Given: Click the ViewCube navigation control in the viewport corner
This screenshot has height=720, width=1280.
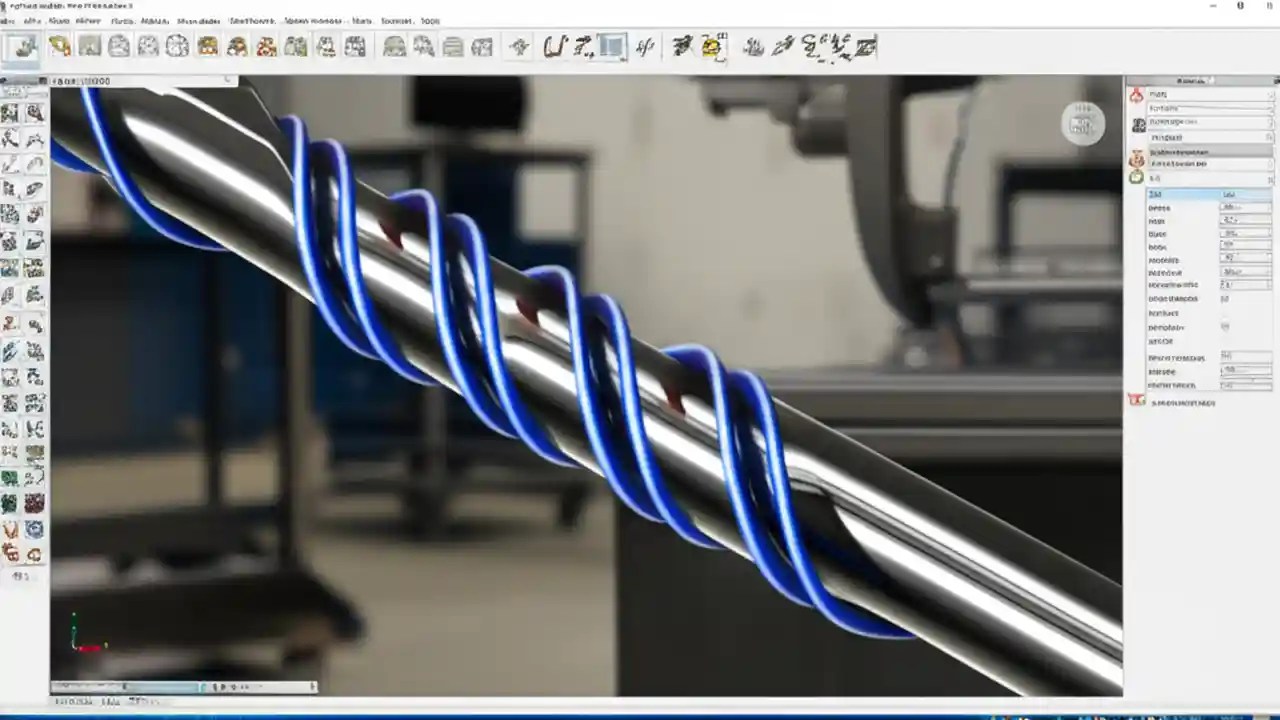Looking at the screenshot, I should tap(1083, 124).
